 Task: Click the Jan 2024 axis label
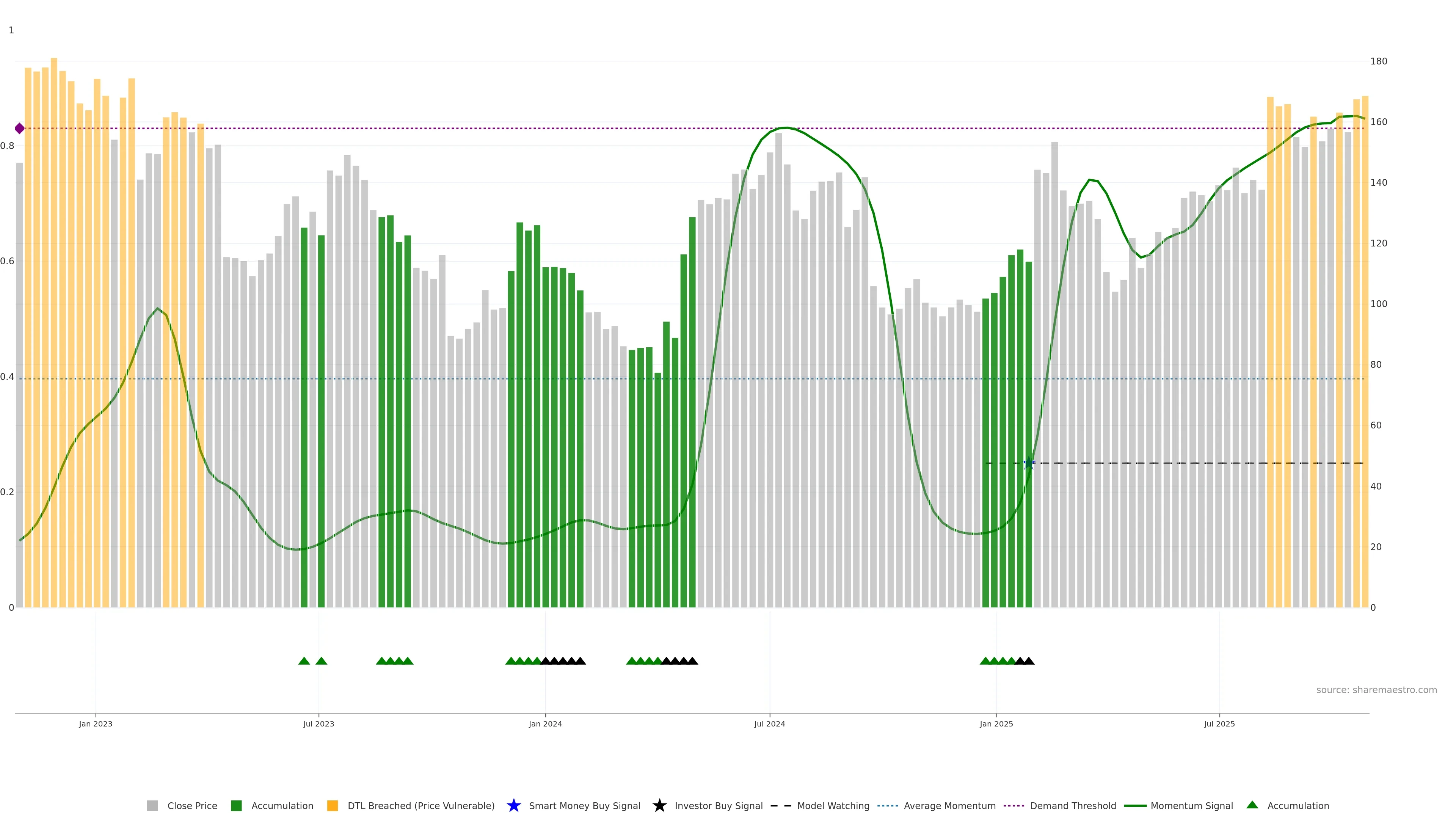click(x=545, y=723)
